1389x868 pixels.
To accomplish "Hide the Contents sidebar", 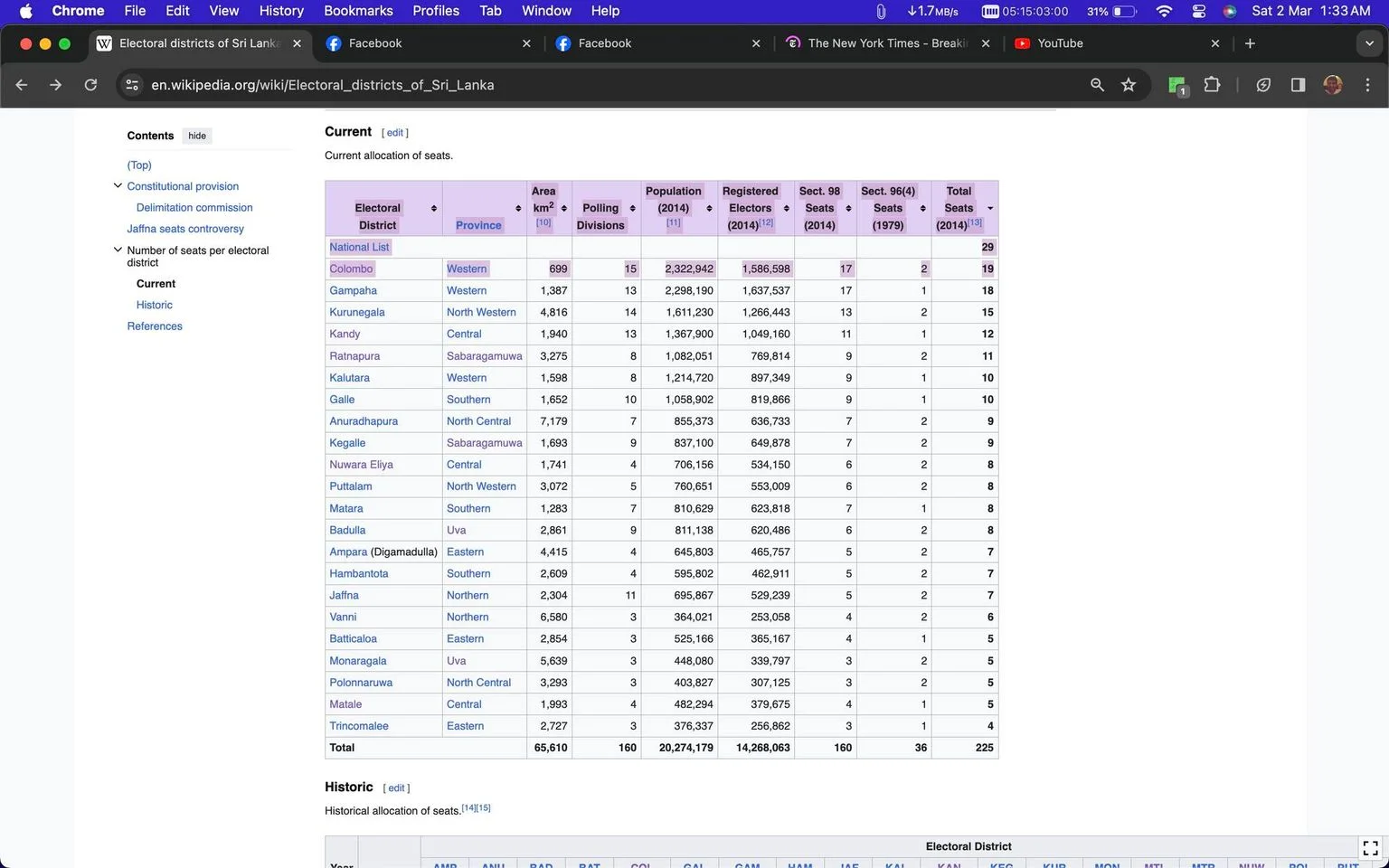I will [x=197, y=136].
